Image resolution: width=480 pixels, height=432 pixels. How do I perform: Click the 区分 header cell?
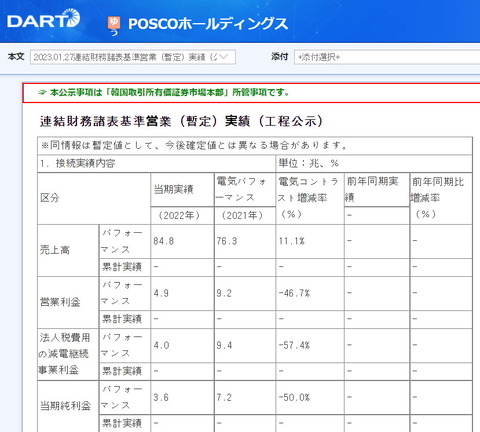94,198
